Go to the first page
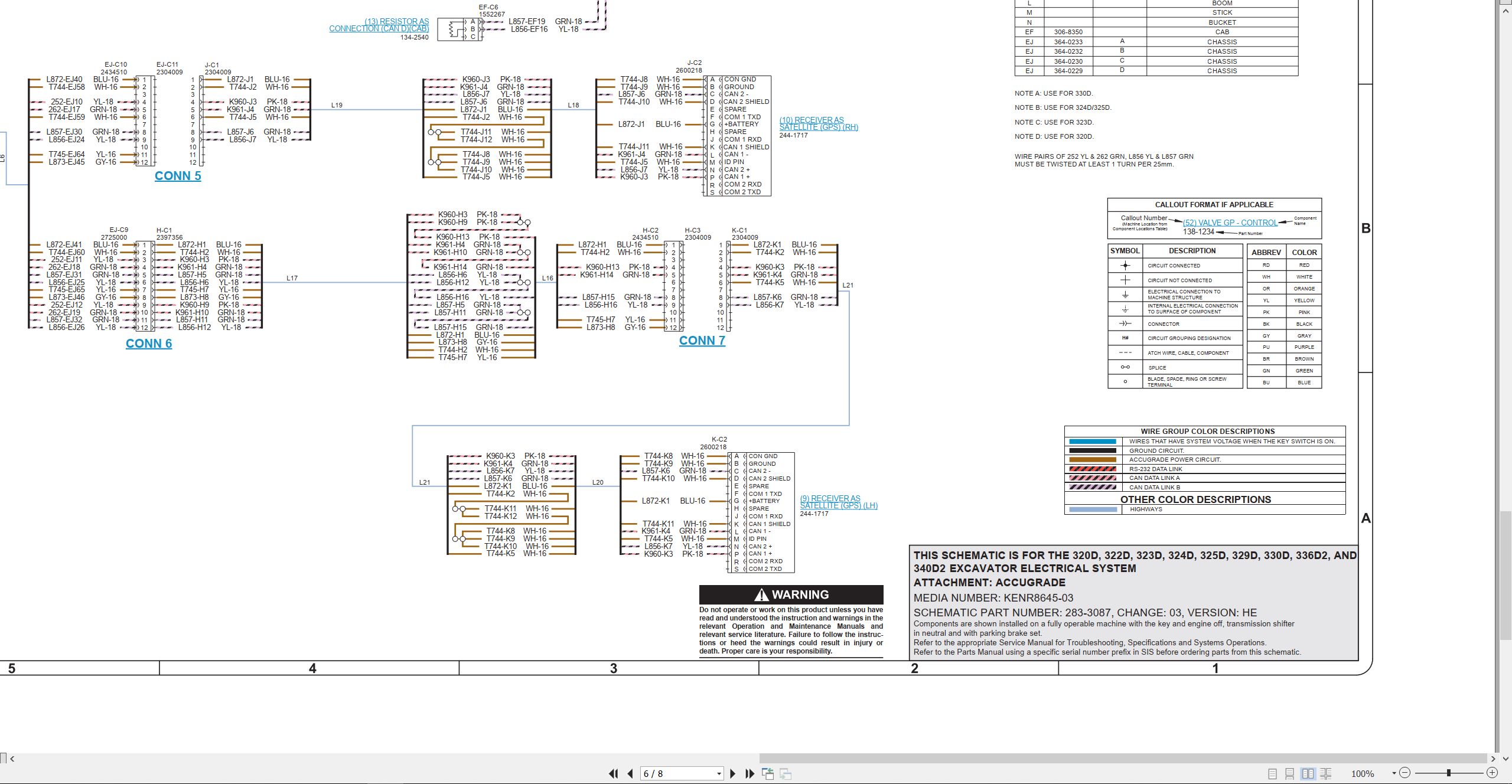Image resolution: width=1512 pixels, height=784 pixels. 614,773
